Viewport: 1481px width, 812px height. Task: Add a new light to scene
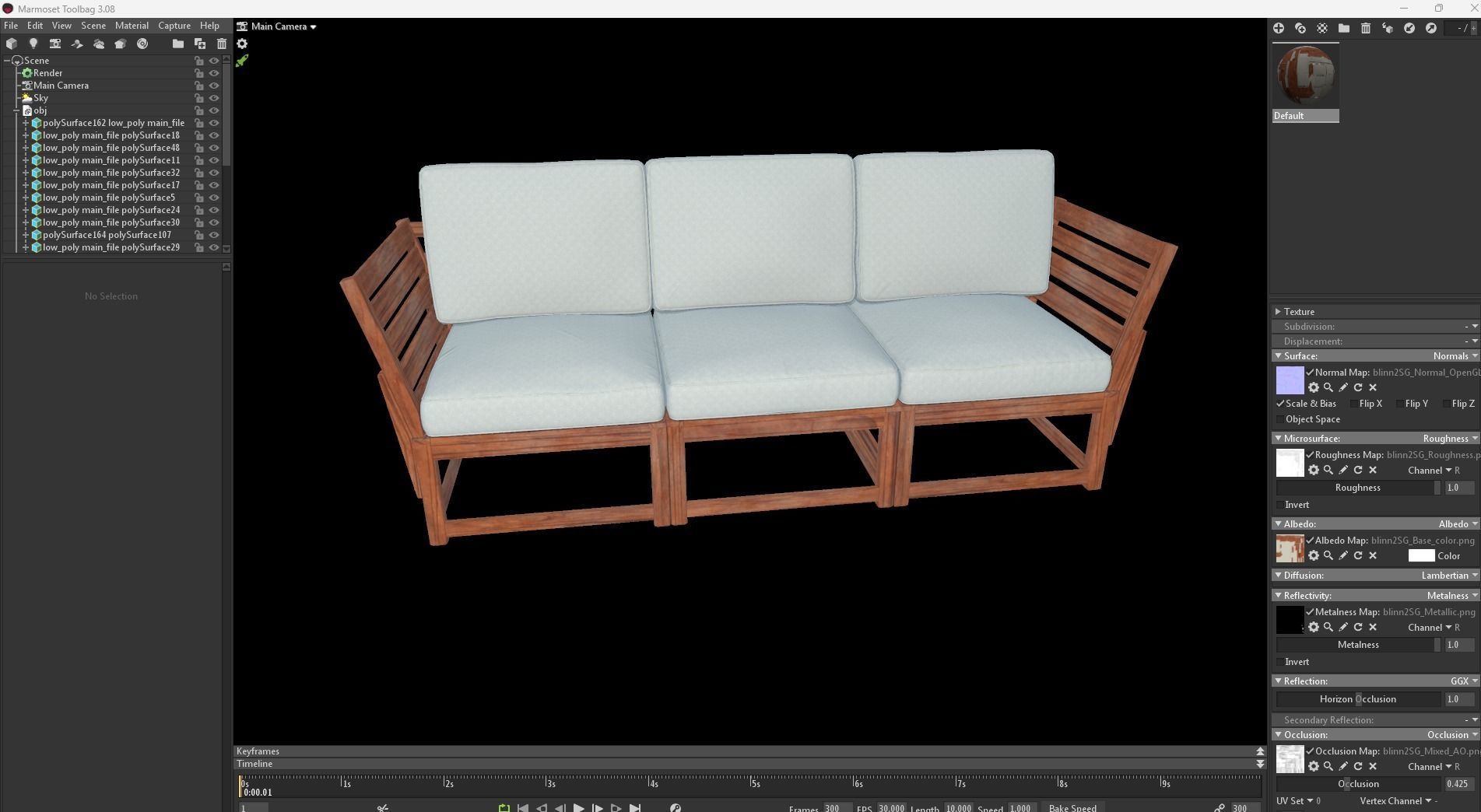[x=33, y=44]
